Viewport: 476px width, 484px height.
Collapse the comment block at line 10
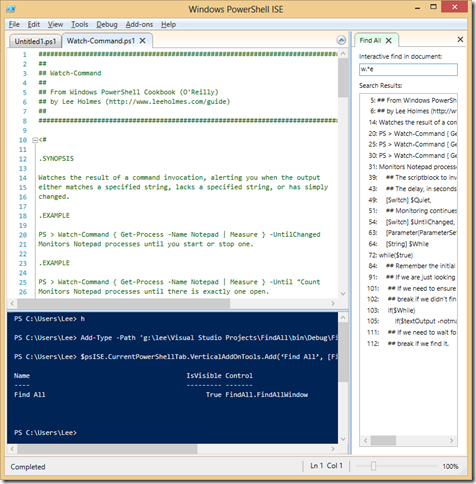click(x=35, y=140)
